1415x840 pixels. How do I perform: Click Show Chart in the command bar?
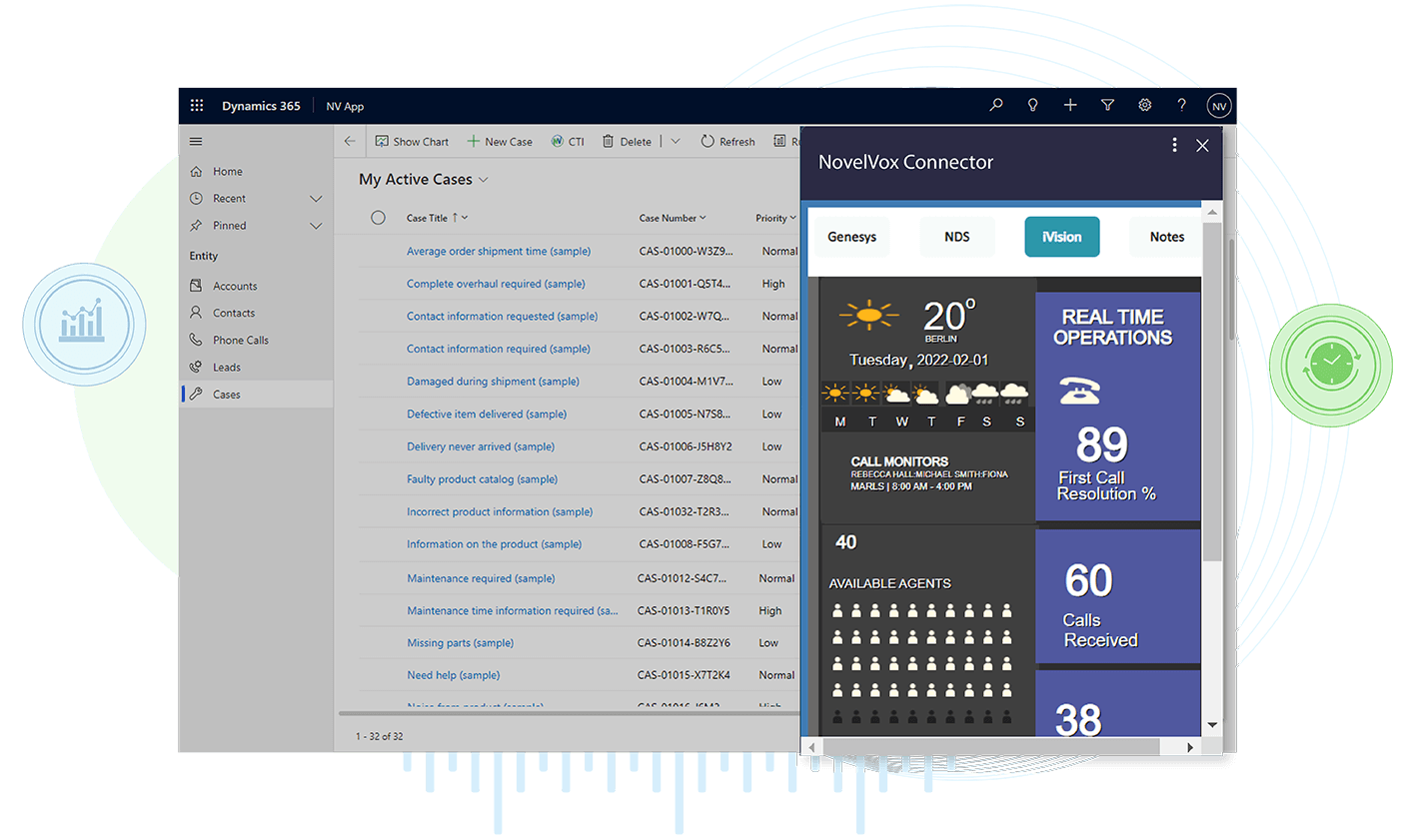412,142
